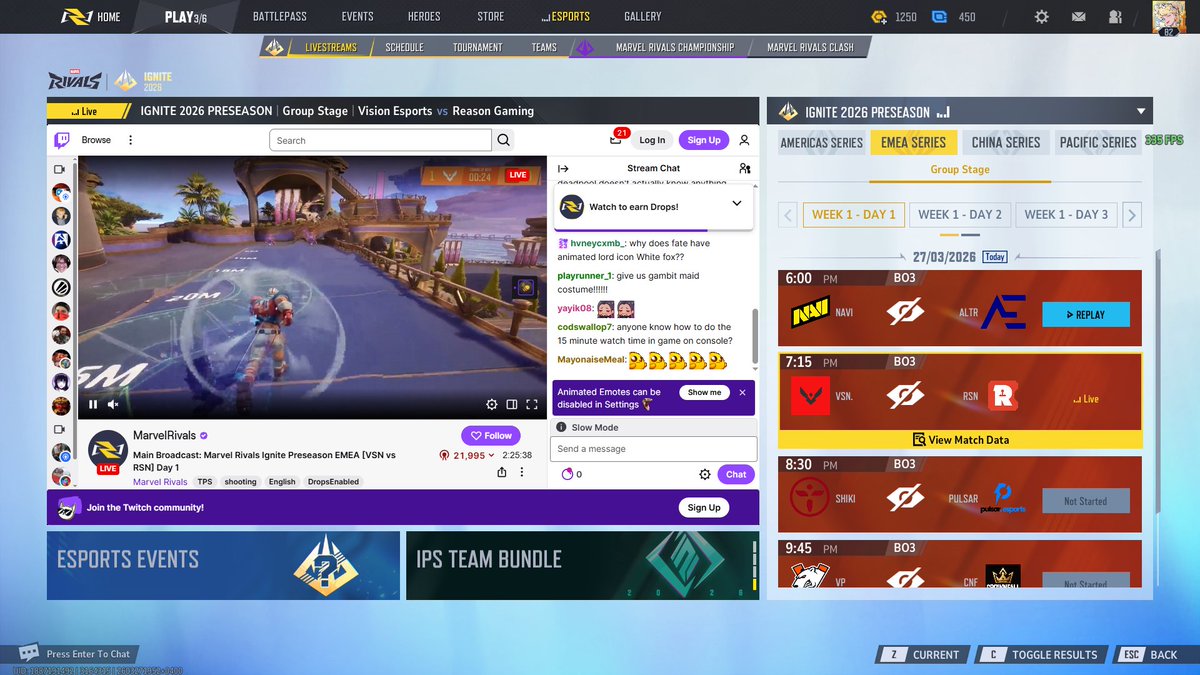
Task: Share the stream using share icon
Action: pos(501,472)
